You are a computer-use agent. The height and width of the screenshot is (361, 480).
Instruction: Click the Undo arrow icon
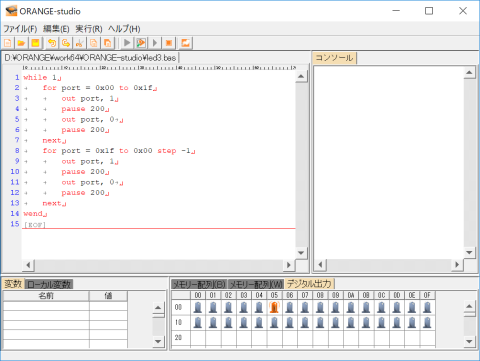(x=52, y=43)
